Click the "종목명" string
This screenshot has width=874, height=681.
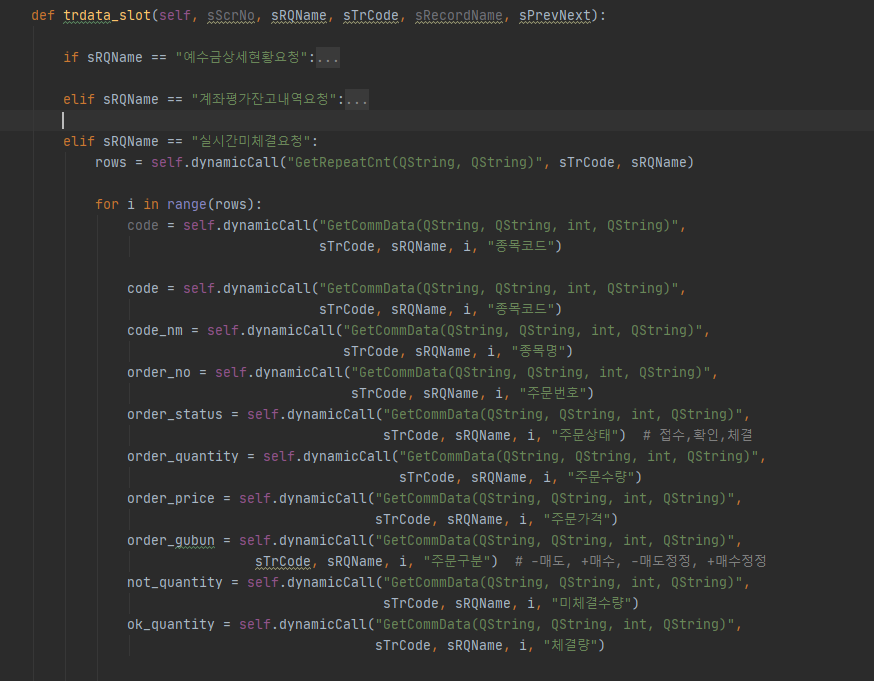538,351
